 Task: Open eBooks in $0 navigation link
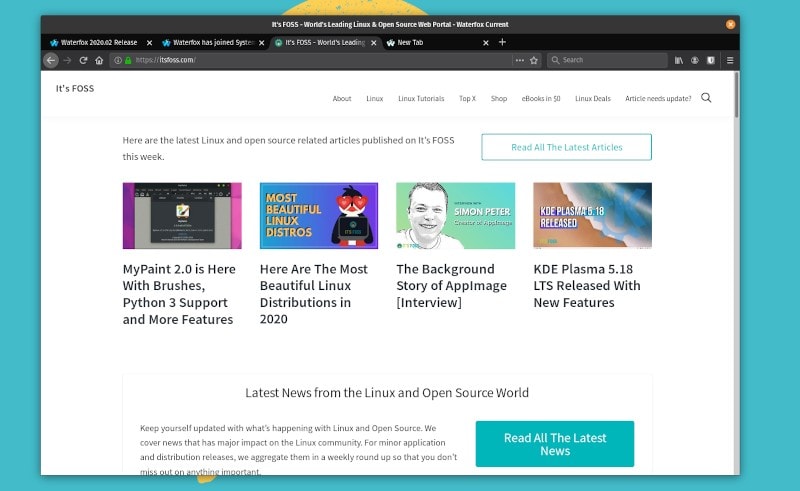(x=541, y=99)
